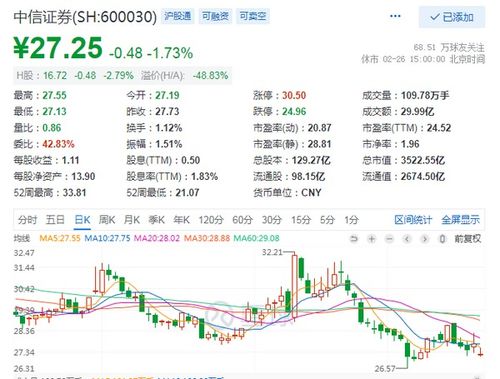500x379 pixels.
Task: Show the 60分 interval chart
Action: coord(242,220)
